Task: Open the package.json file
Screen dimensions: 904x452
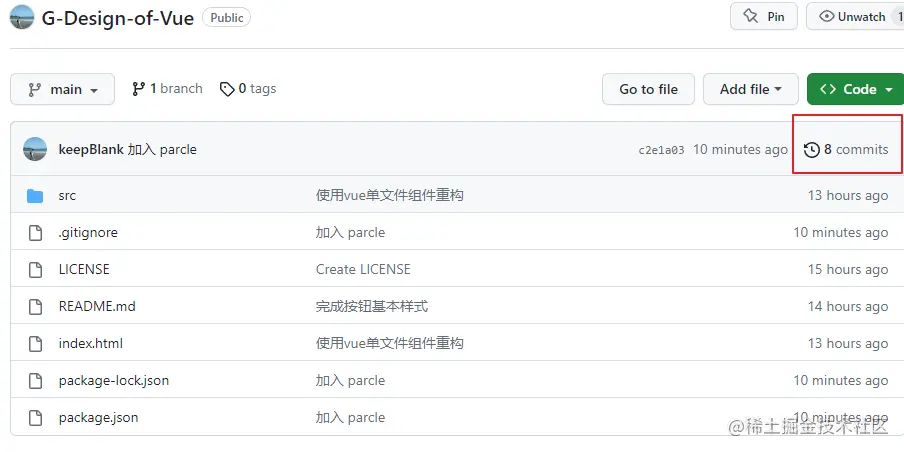Action: 98,417
